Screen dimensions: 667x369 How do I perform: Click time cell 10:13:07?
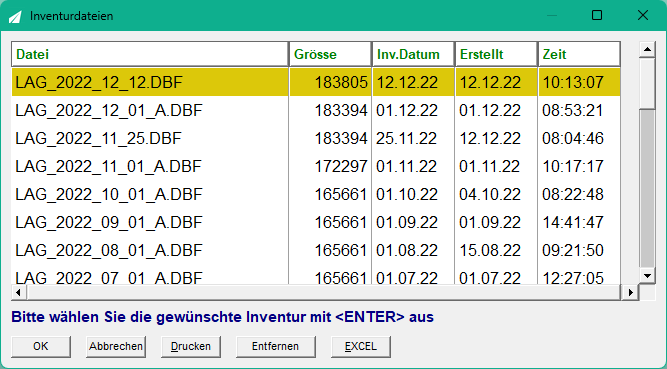coord(573,82)
